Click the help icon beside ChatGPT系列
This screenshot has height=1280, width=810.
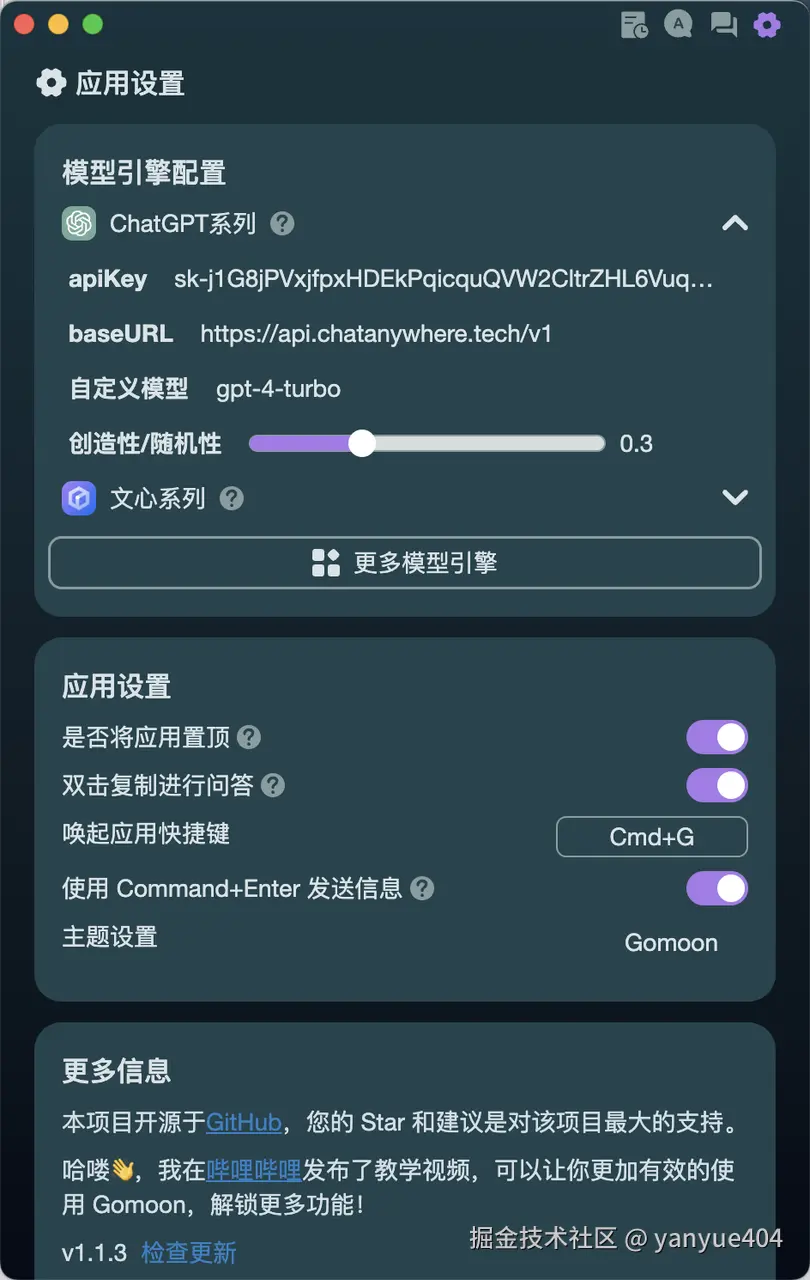(283, 223)
